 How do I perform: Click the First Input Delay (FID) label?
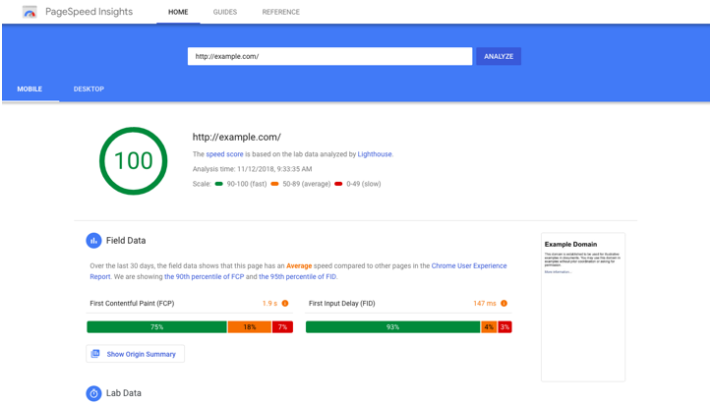click(342, 303)
